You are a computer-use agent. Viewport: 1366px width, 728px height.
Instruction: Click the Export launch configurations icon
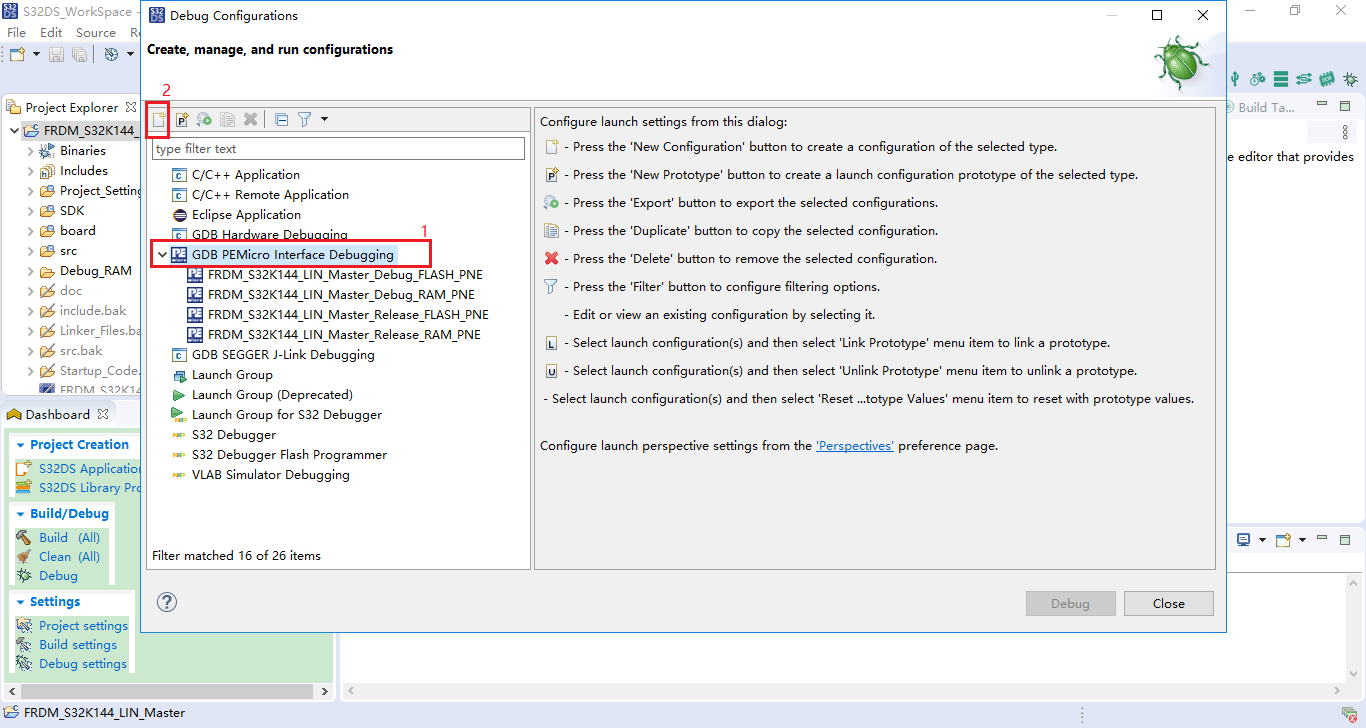203,119
